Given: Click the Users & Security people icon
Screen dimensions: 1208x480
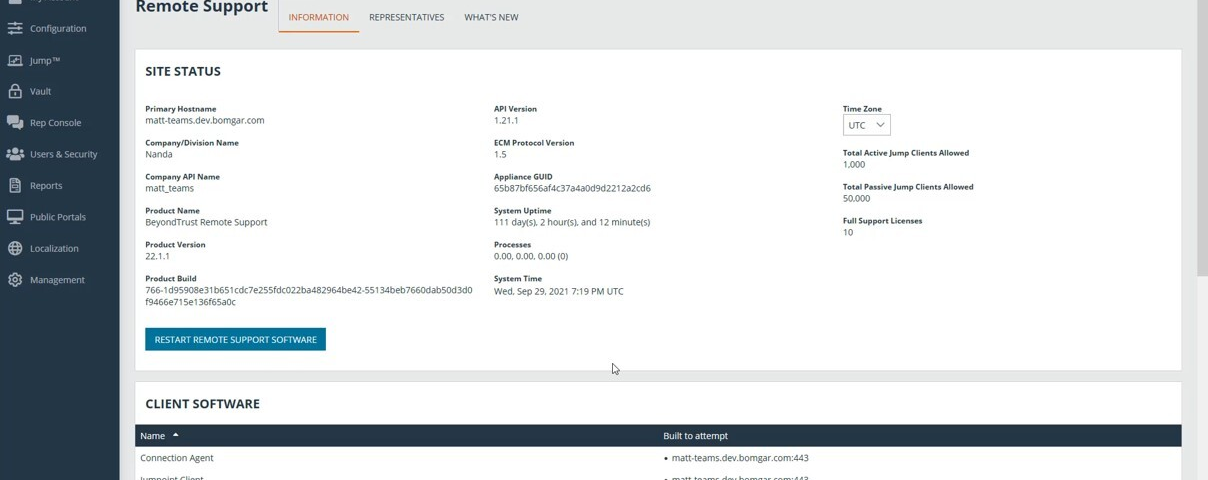Looking at the screenshot, I should point(15,154).
